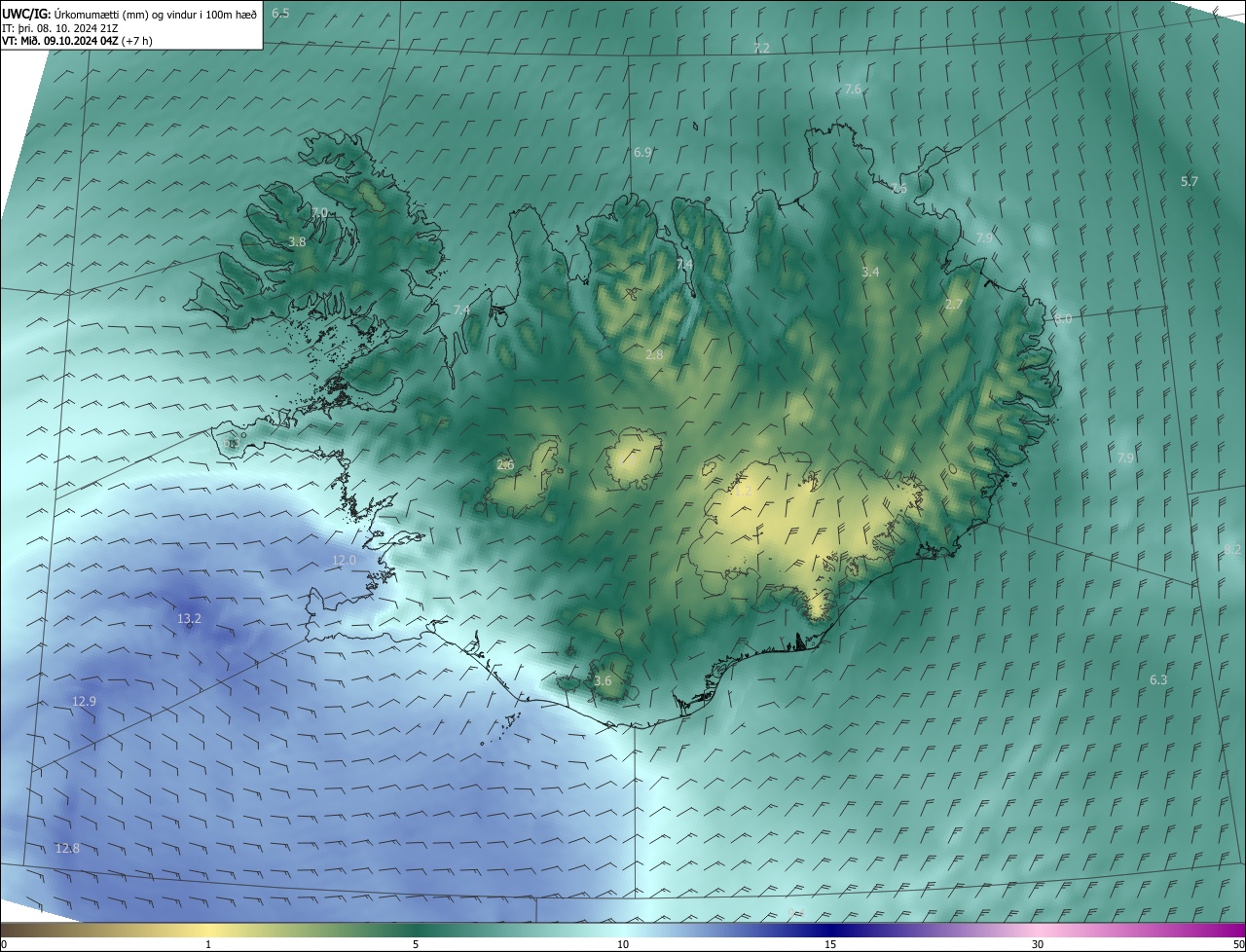Select the 'VT: Mið. 09.10.2024 04Z' line
The image size is (1246, 952).
click(x=59, y=41)
